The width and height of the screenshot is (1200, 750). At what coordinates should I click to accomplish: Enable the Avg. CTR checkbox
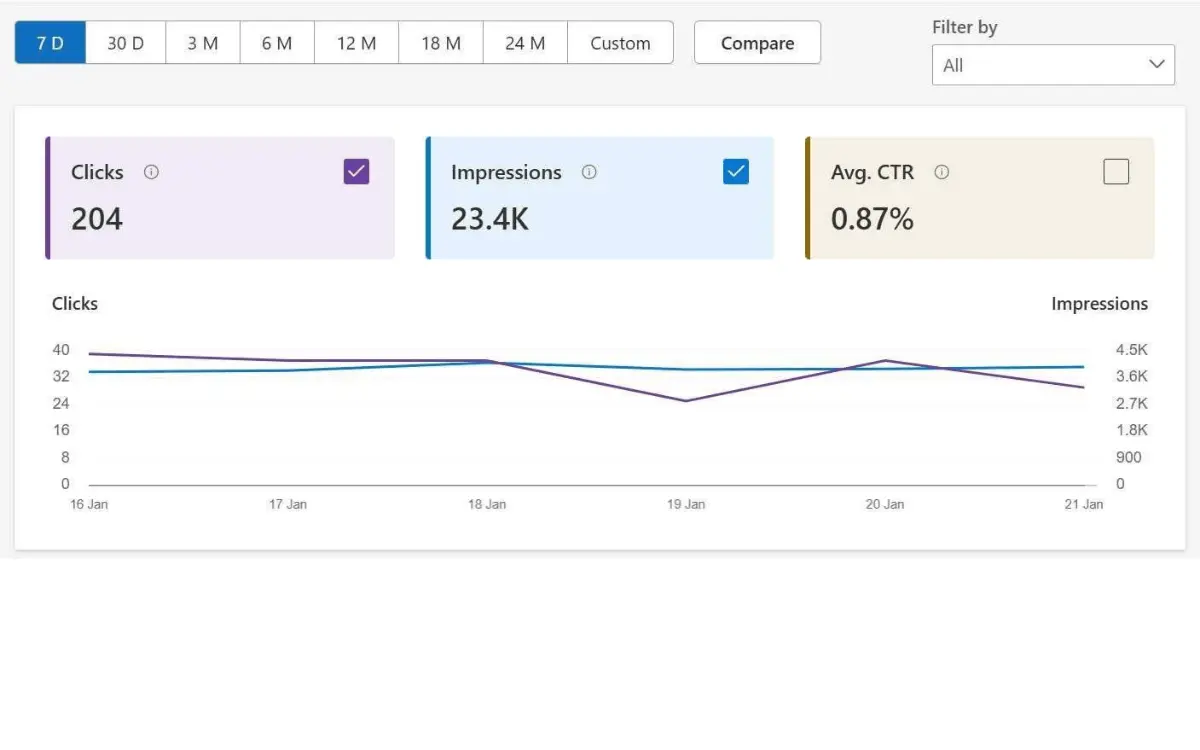1116,171
